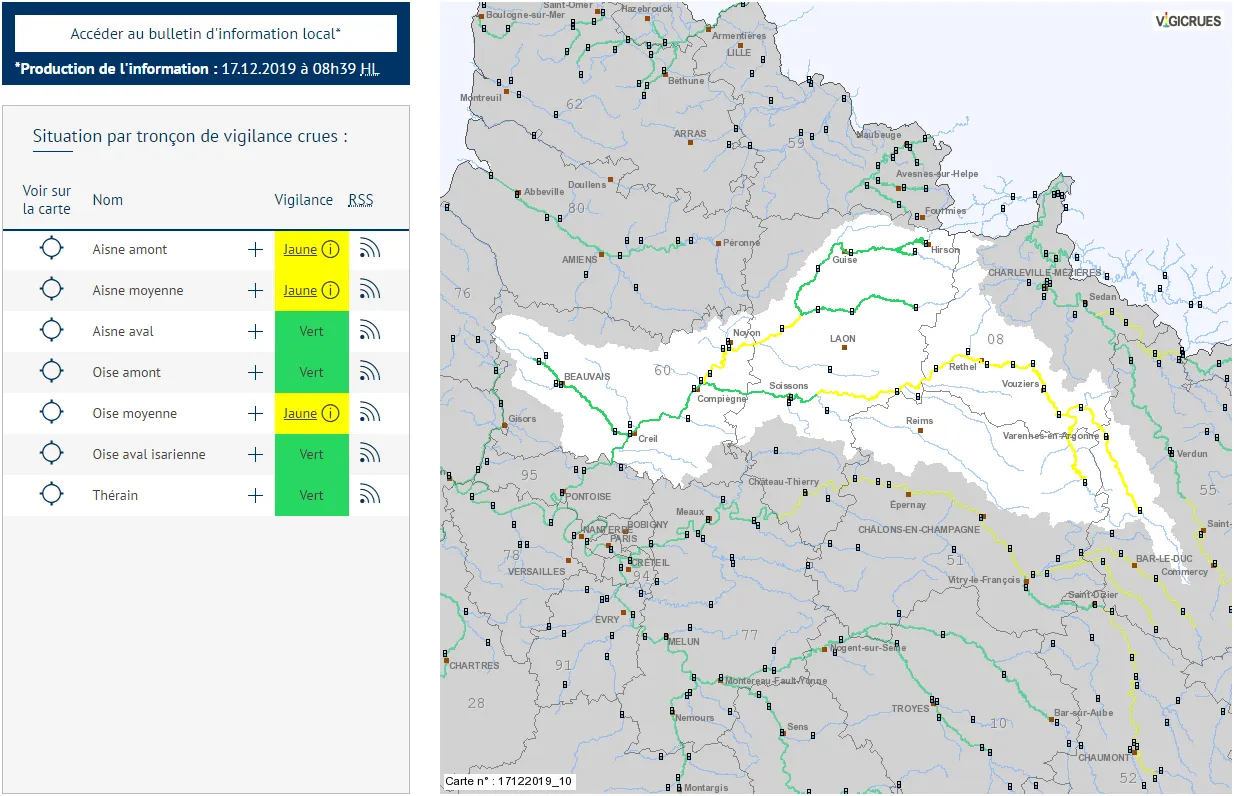The width and height of the screenshot is (1234, 796).
Task: Expand details for Aisne amont
Action: point(255,249)
